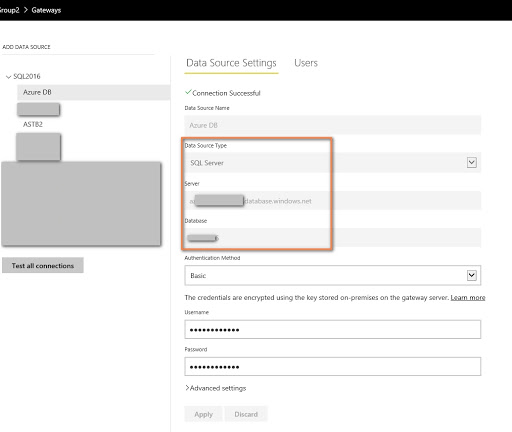Click the Username input field
512x432 pixels.
333,330
